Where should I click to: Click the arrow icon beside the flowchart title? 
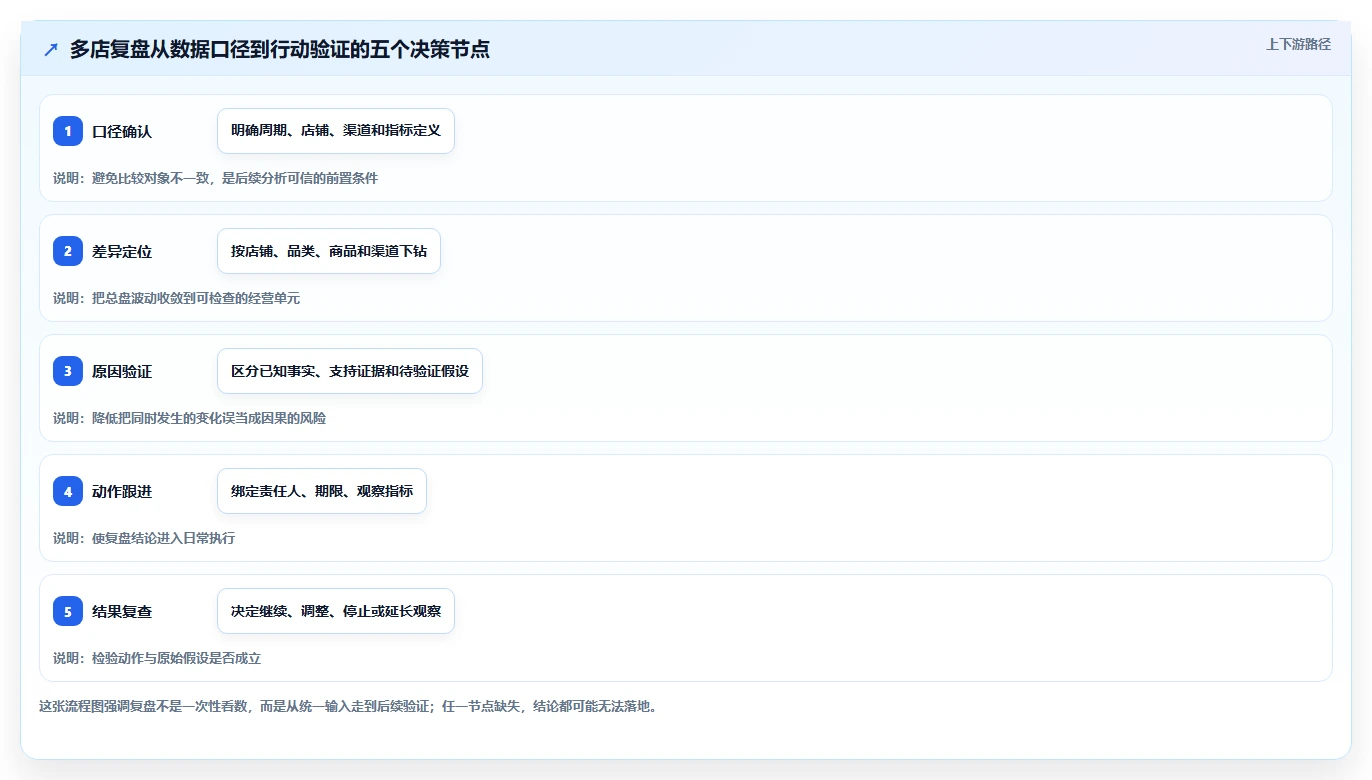(x=51, y=49)
